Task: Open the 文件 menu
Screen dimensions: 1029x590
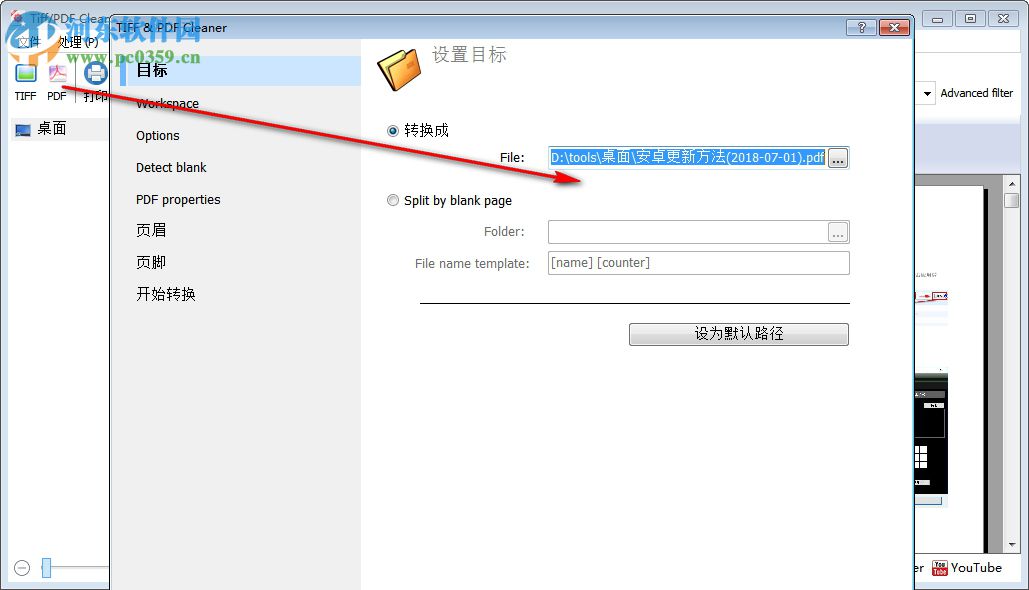Action: pyautogui.click(x=30, y=42)
